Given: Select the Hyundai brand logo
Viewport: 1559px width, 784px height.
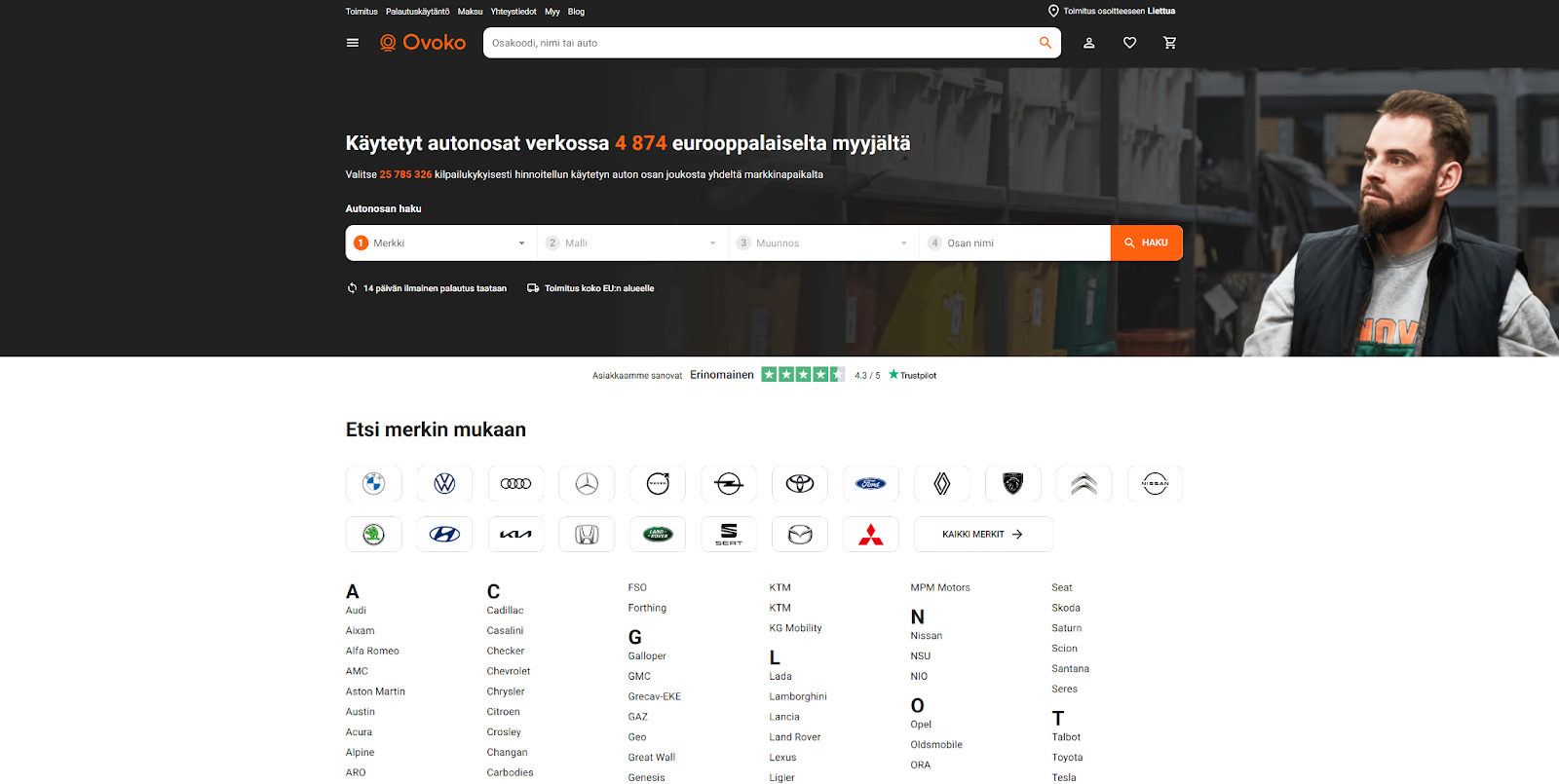Looking at the screenshot, I should click(444, 535).
